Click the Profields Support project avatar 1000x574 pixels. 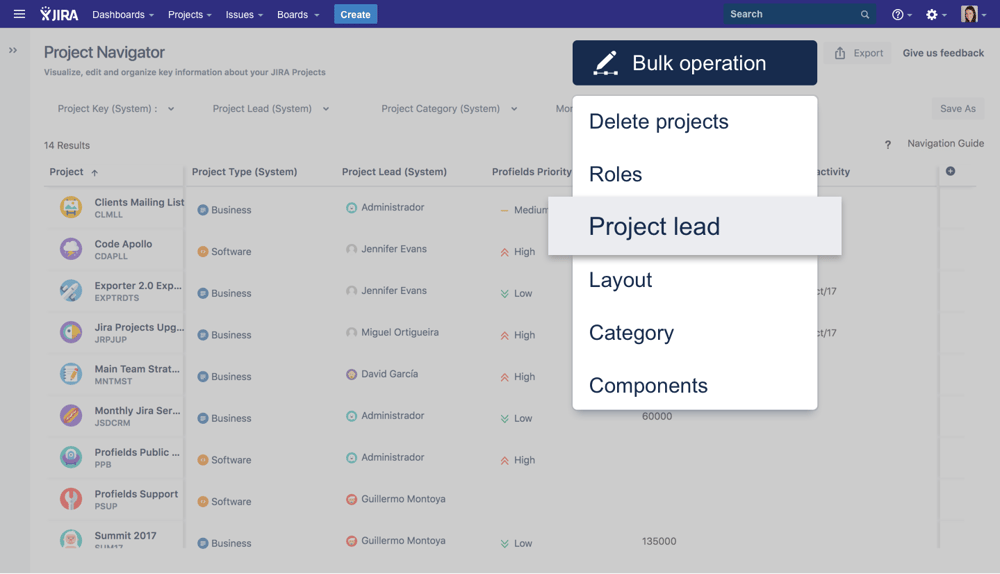(x=71, y=499)
